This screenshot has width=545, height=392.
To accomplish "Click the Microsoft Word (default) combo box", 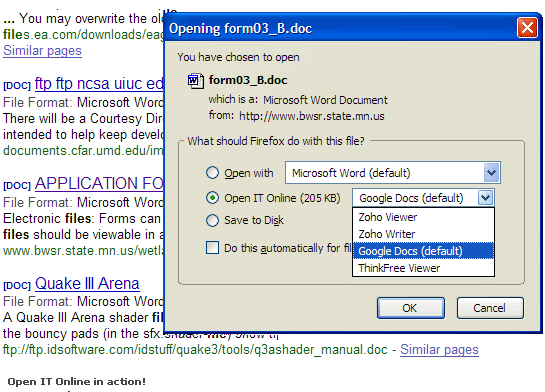I will pyautogui.click(x=393, y=172).
